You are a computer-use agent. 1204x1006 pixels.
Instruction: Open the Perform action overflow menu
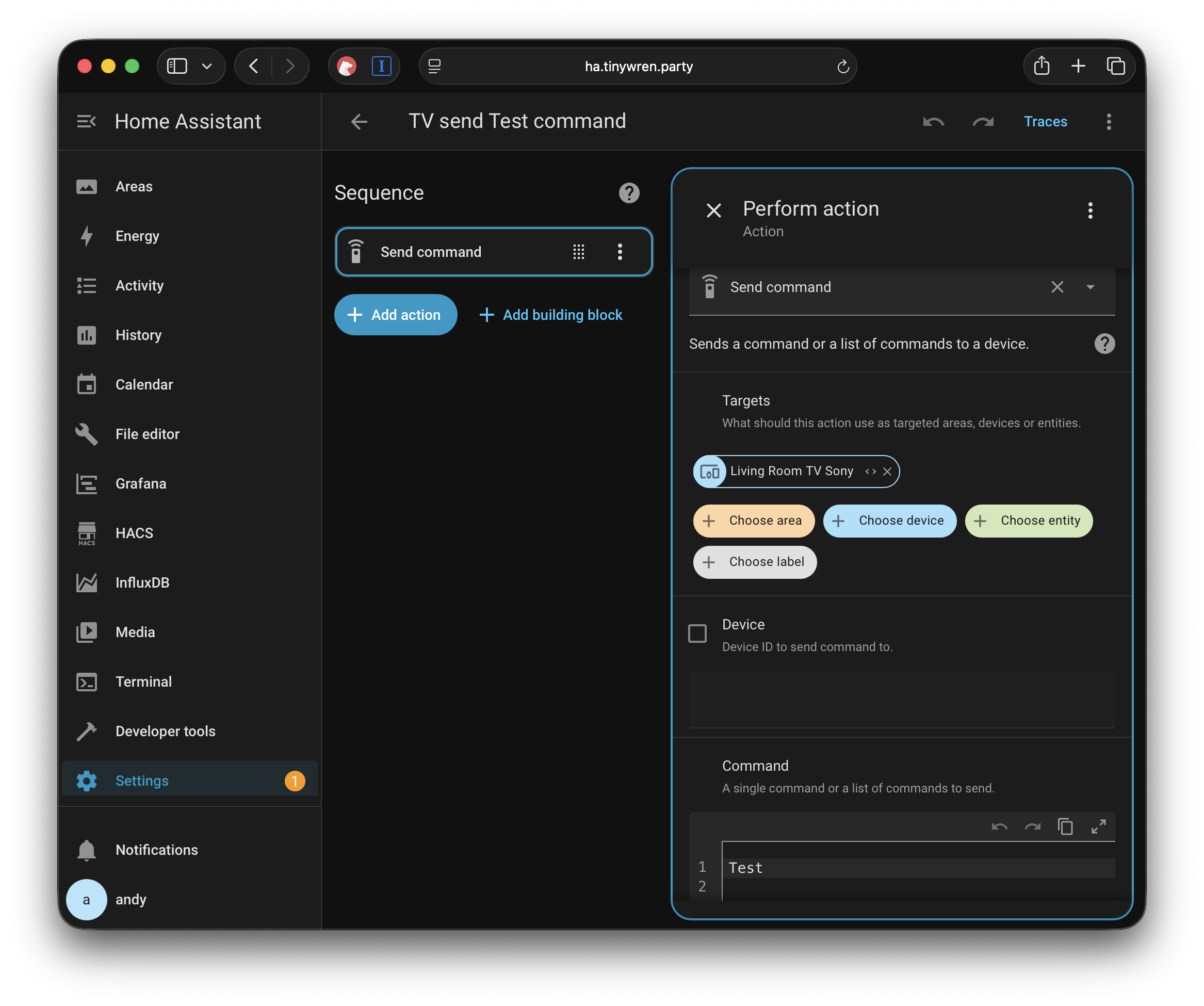pos(1091,210)
